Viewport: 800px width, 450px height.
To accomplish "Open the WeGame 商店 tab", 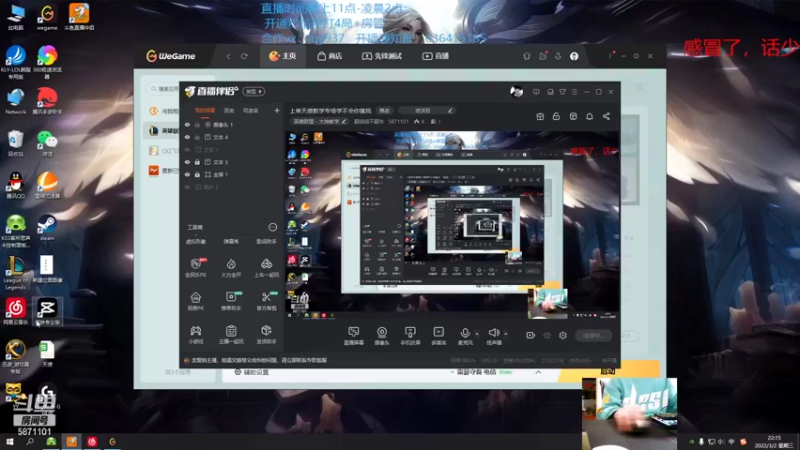I will 330,56.
